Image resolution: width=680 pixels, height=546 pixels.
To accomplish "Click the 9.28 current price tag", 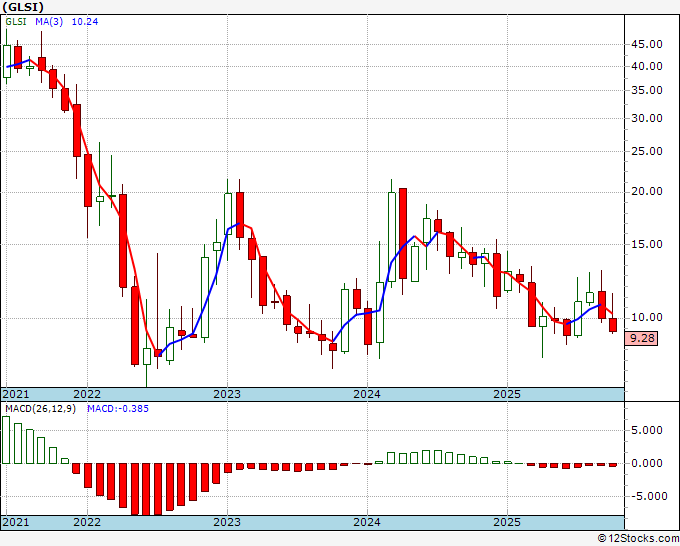I will (641, 338).
